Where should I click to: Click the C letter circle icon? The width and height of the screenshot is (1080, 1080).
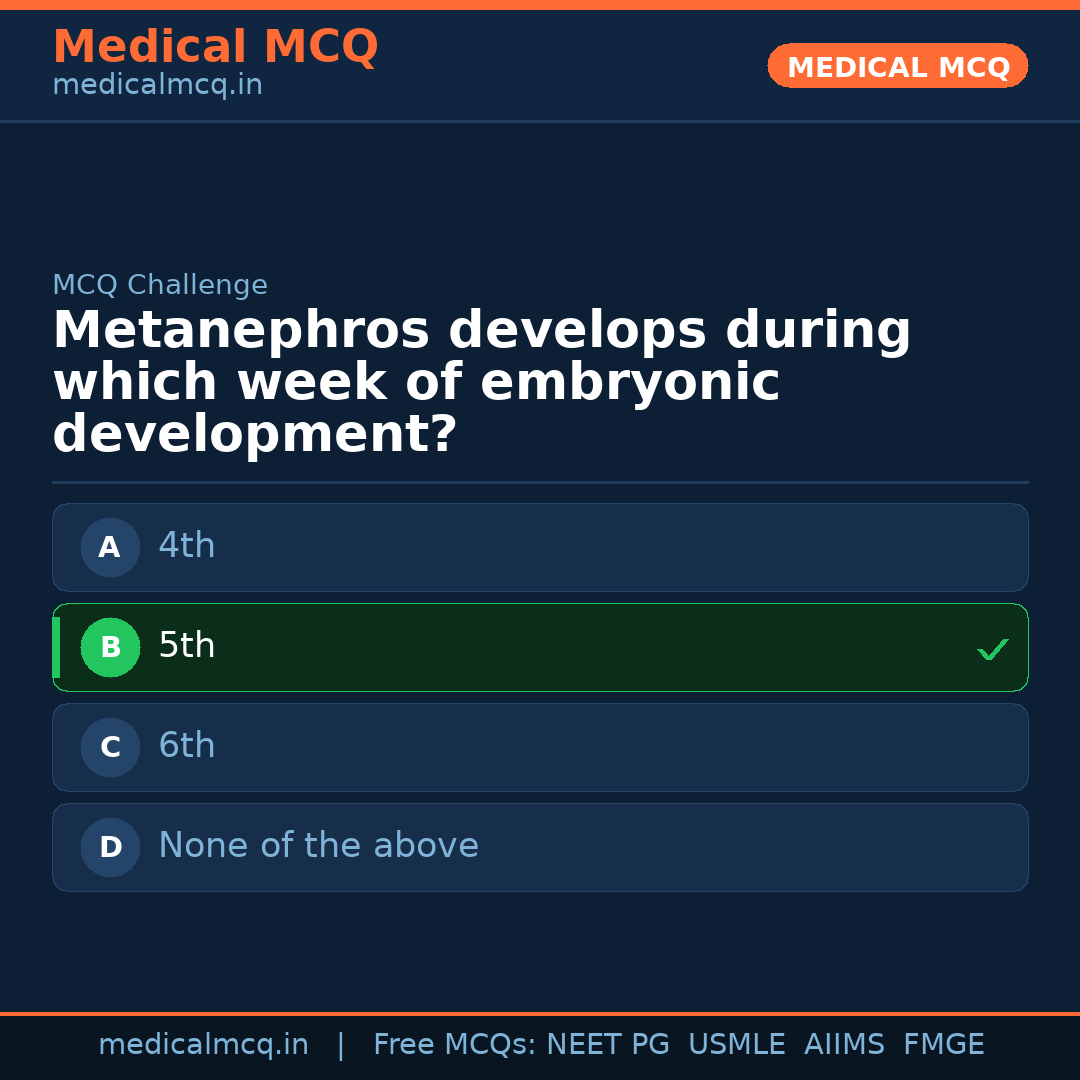click(110, 747)
